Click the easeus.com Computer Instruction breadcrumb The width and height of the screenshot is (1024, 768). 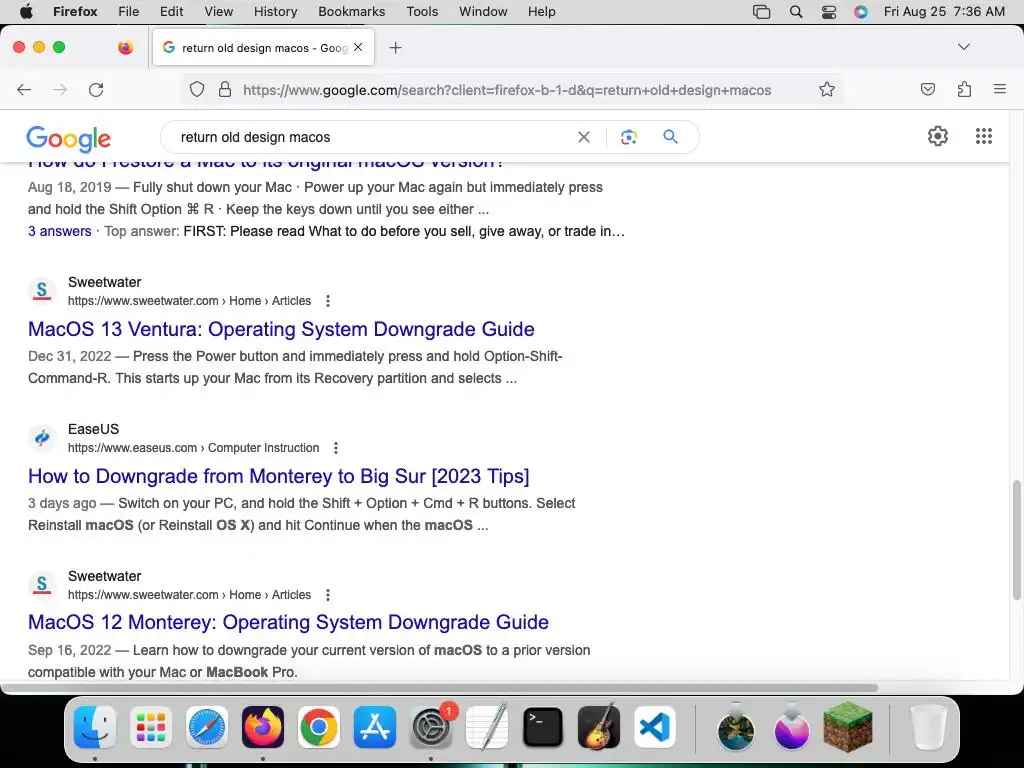click(193, 448)
